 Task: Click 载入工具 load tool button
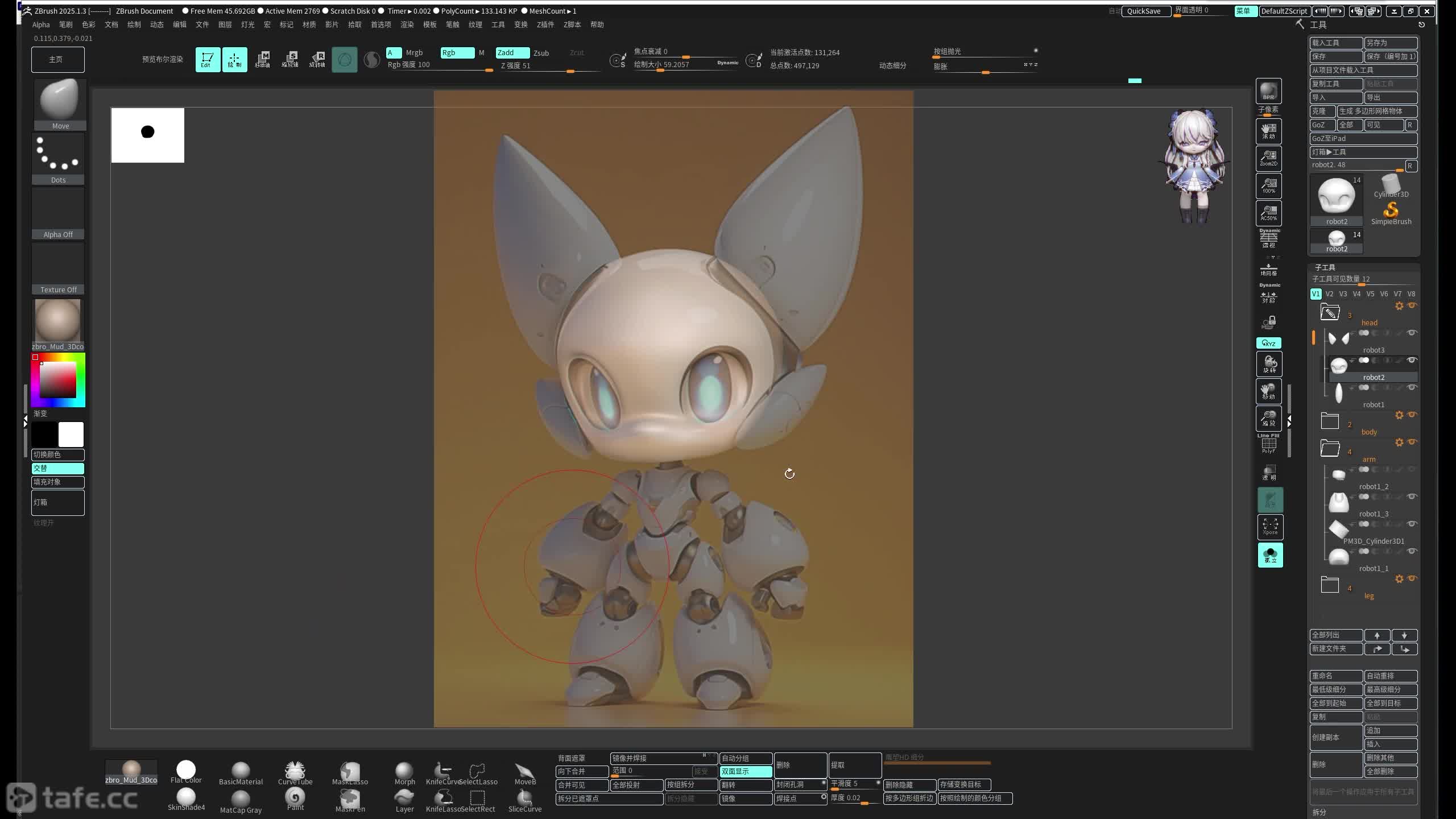click(x=1336, y=43)
